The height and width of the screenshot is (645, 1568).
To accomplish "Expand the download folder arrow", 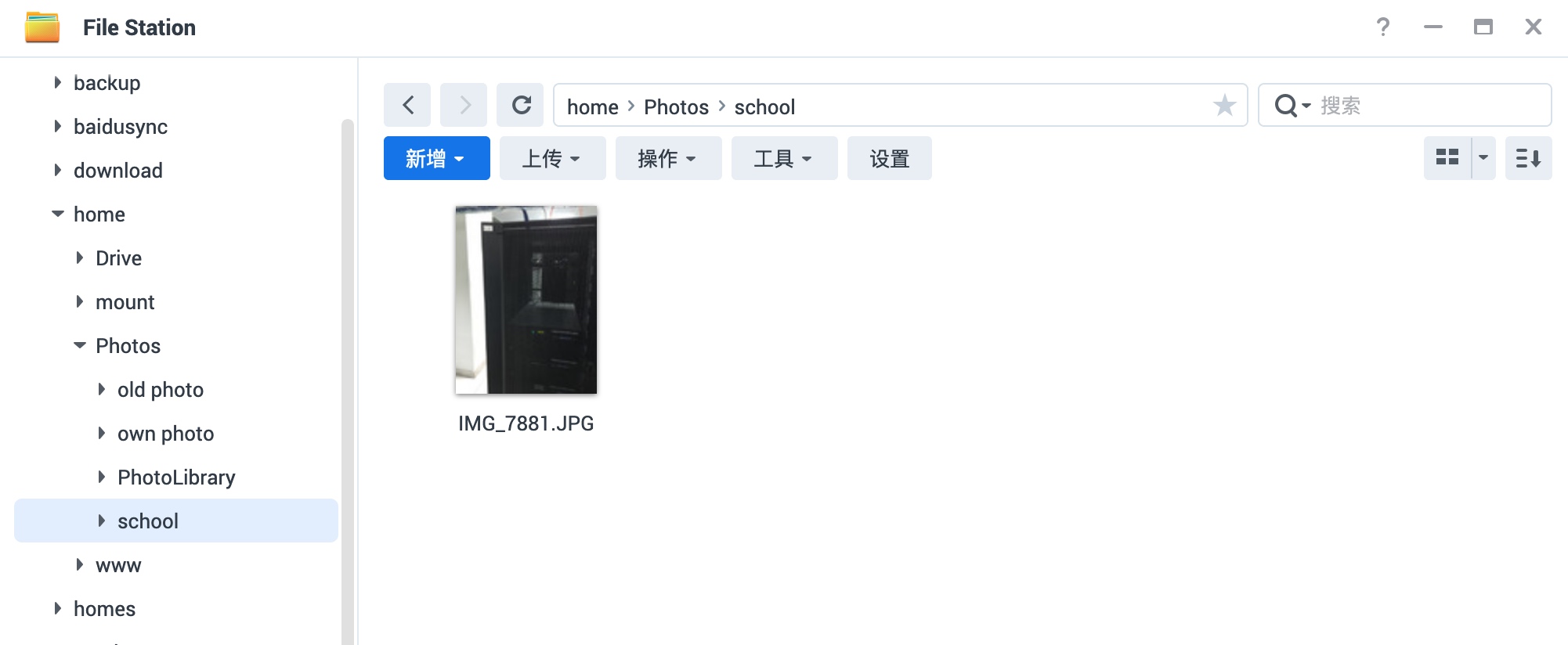I will [57, 170].
